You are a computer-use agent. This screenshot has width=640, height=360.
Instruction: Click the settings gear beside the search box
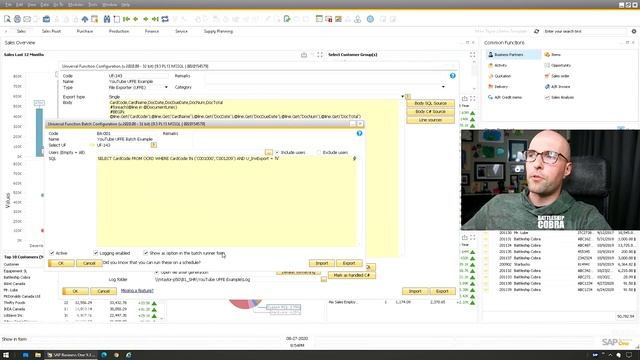coord(634,31)
